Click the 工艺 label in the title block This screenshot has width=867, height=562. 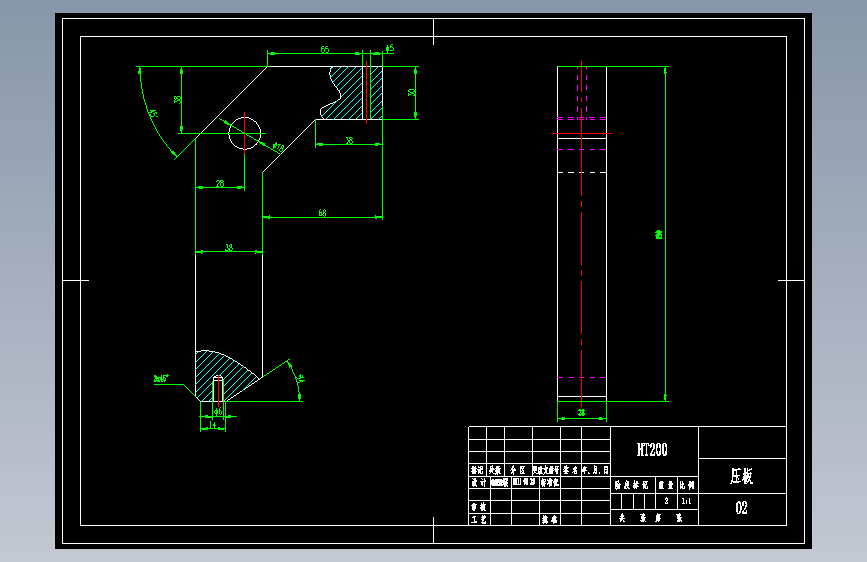[x=479, y=519]
